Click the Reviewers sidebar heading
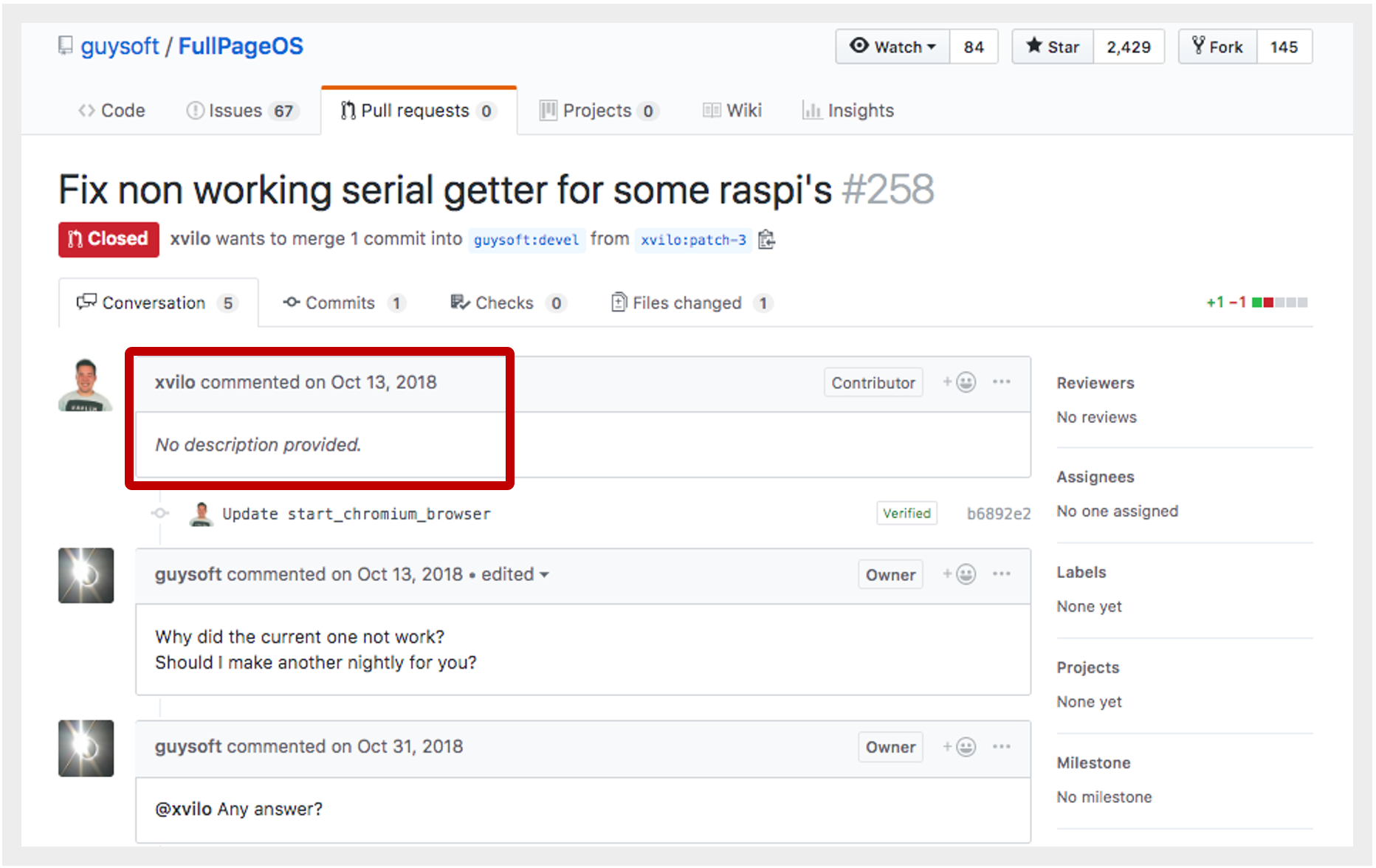This screenshot has width=1376, height=868. [x=1095, y=383]
